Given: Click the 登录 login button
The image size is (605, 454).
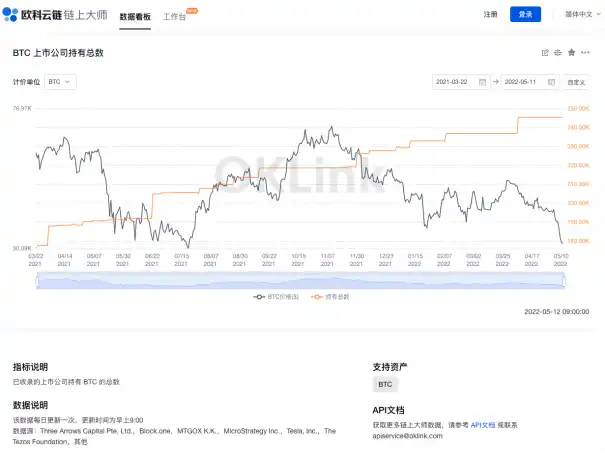Looking at the screenshot, I should pos(525,15).
